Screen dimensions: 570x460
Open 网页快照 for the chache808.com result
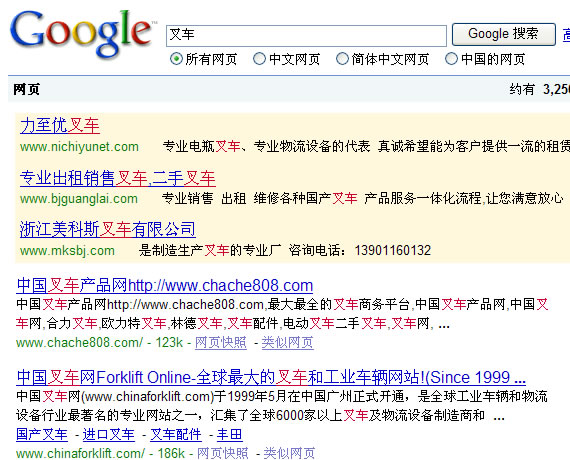pyautogui.click(x=221, y=343)
